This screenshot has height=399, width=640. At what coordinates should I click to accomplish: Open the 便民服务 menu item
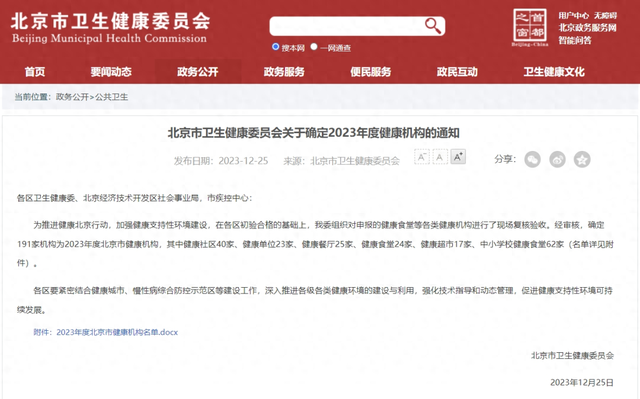(371, 72)
